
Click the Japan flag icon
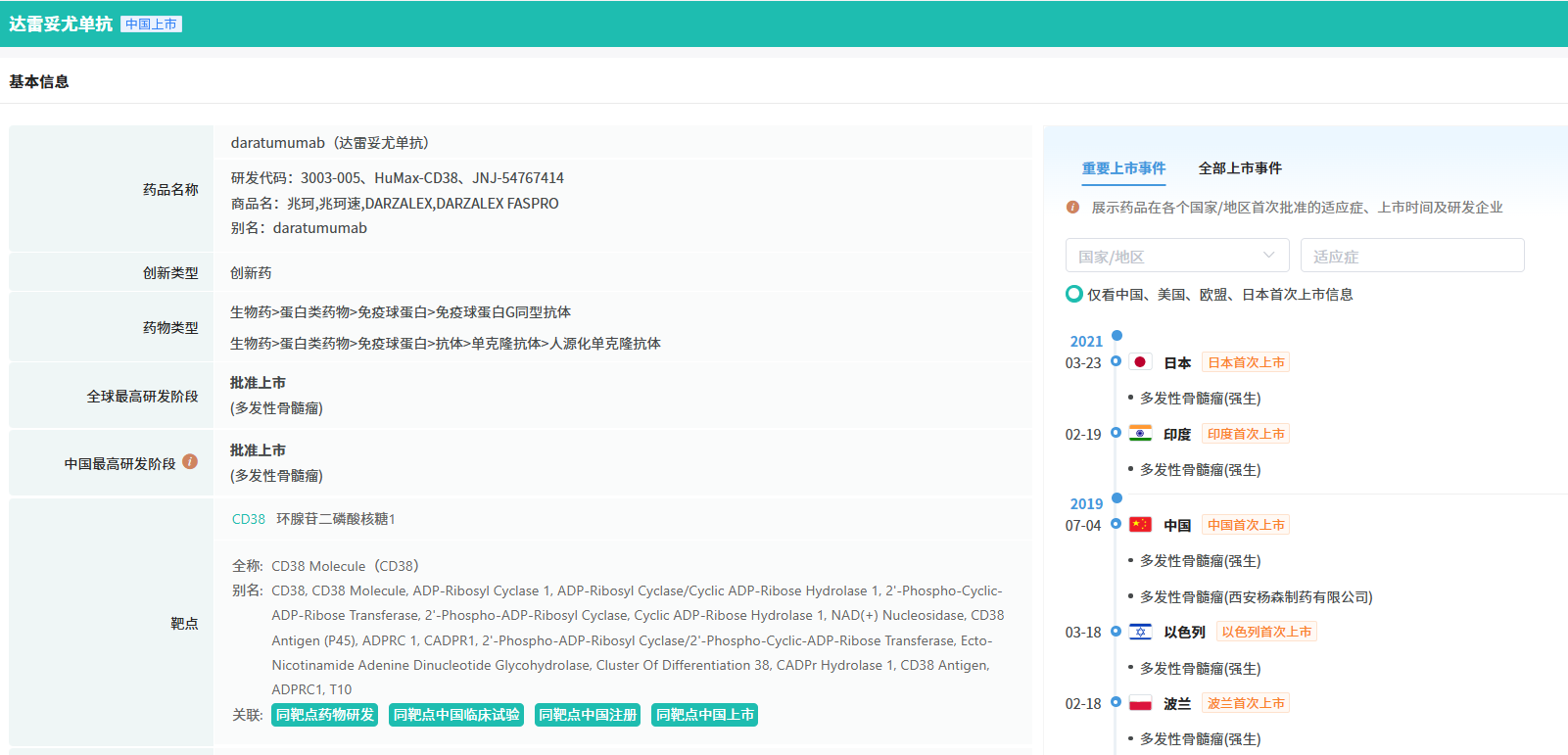tap(1140, 362)
